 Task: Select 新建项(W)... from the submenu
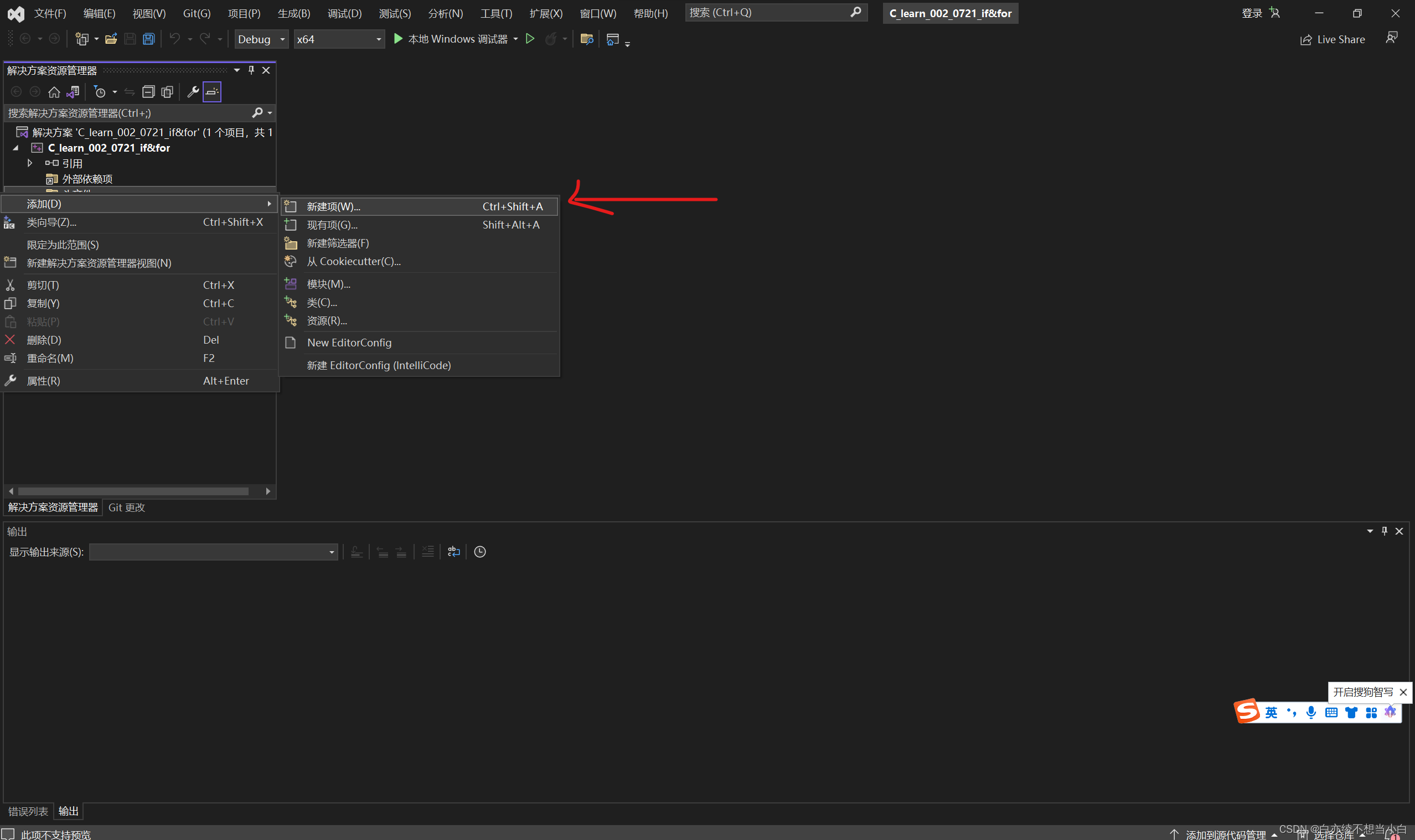click(334, 206)
